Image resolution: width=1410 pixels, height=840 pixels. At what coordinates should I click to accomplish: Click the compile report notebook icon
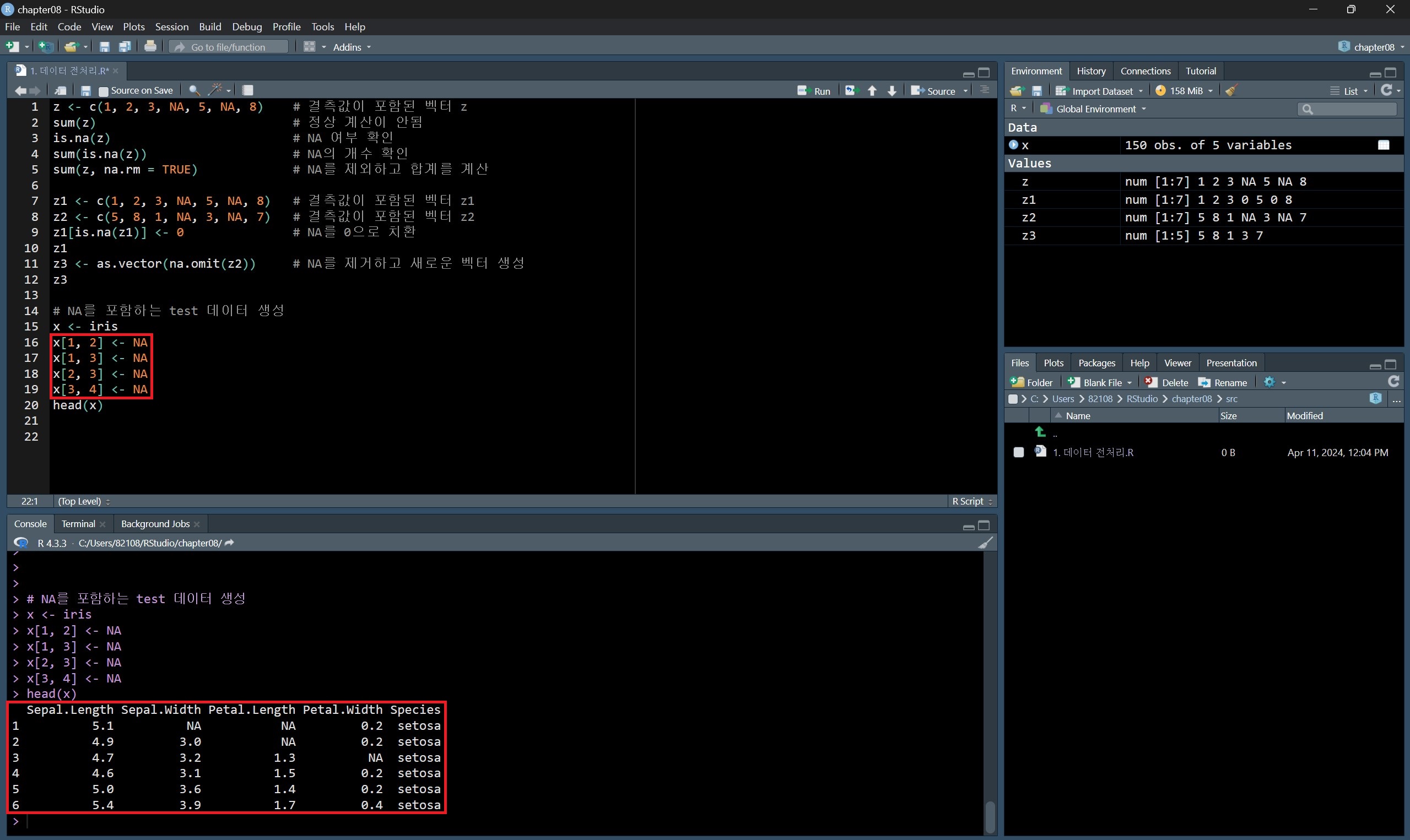coord(247,90)
